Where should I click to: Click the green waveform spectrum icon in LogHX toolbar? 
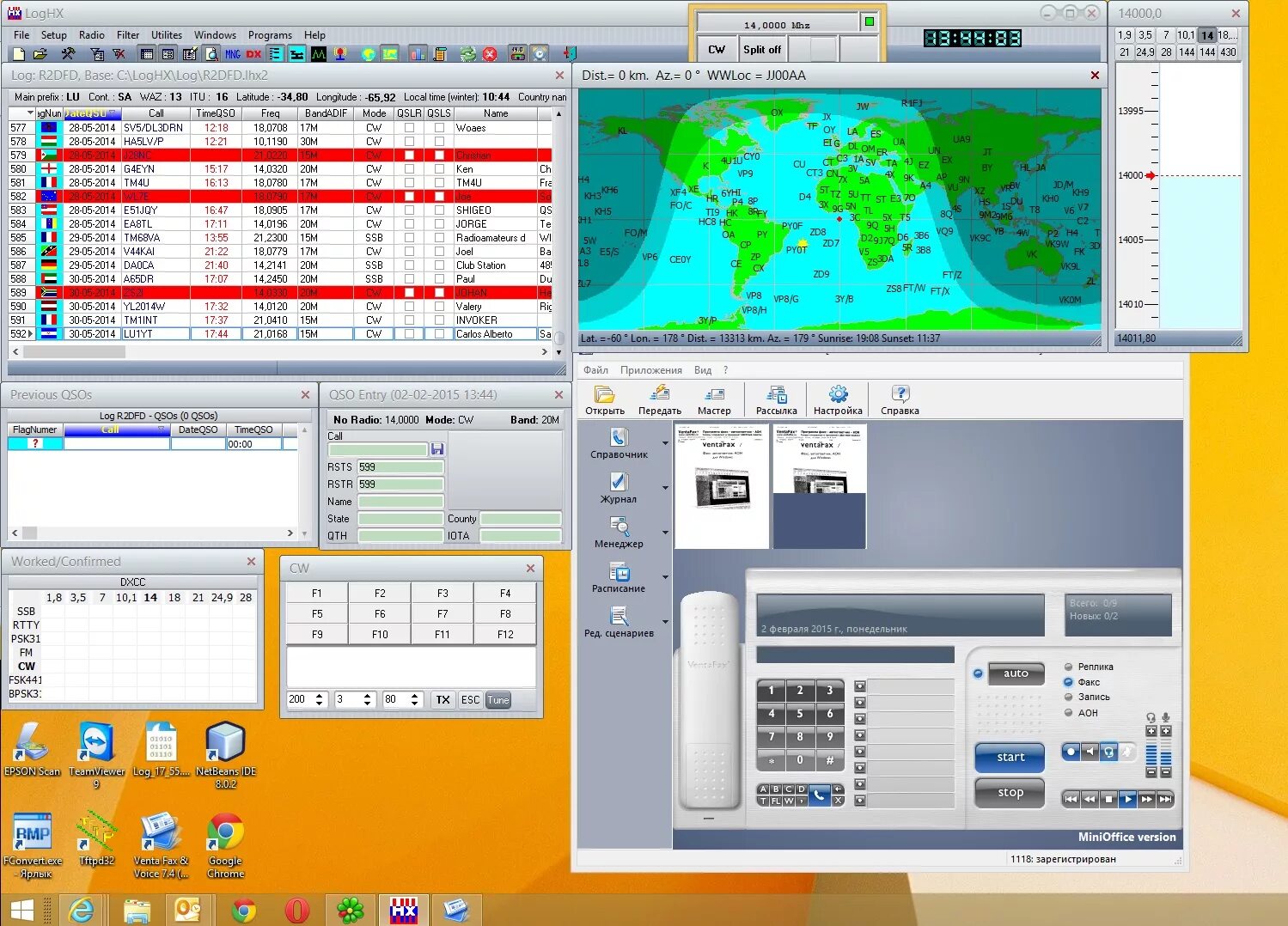pyautogui.click(x=319, y=54)
